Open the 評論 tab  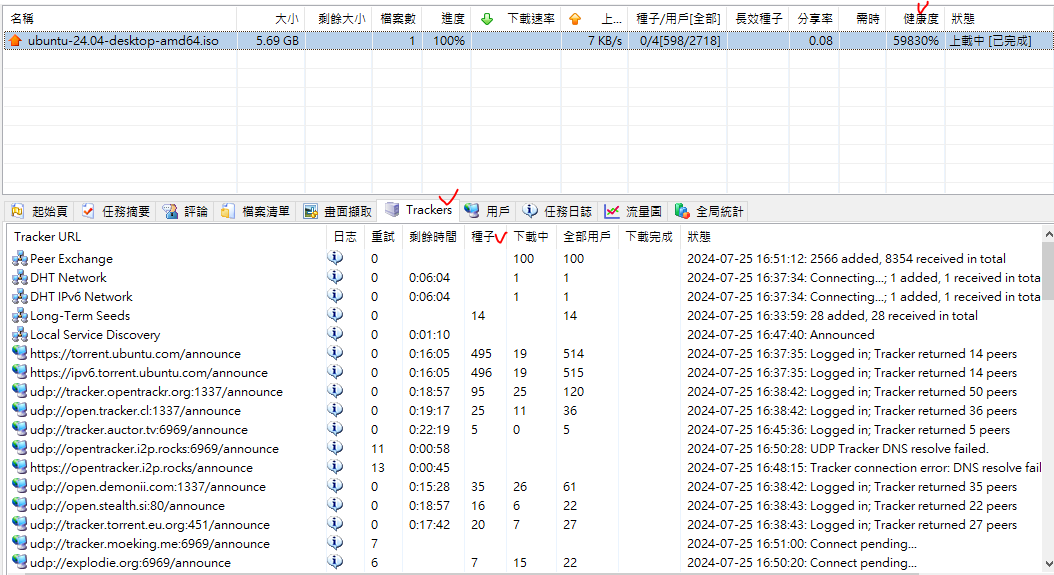pos(186,211)
